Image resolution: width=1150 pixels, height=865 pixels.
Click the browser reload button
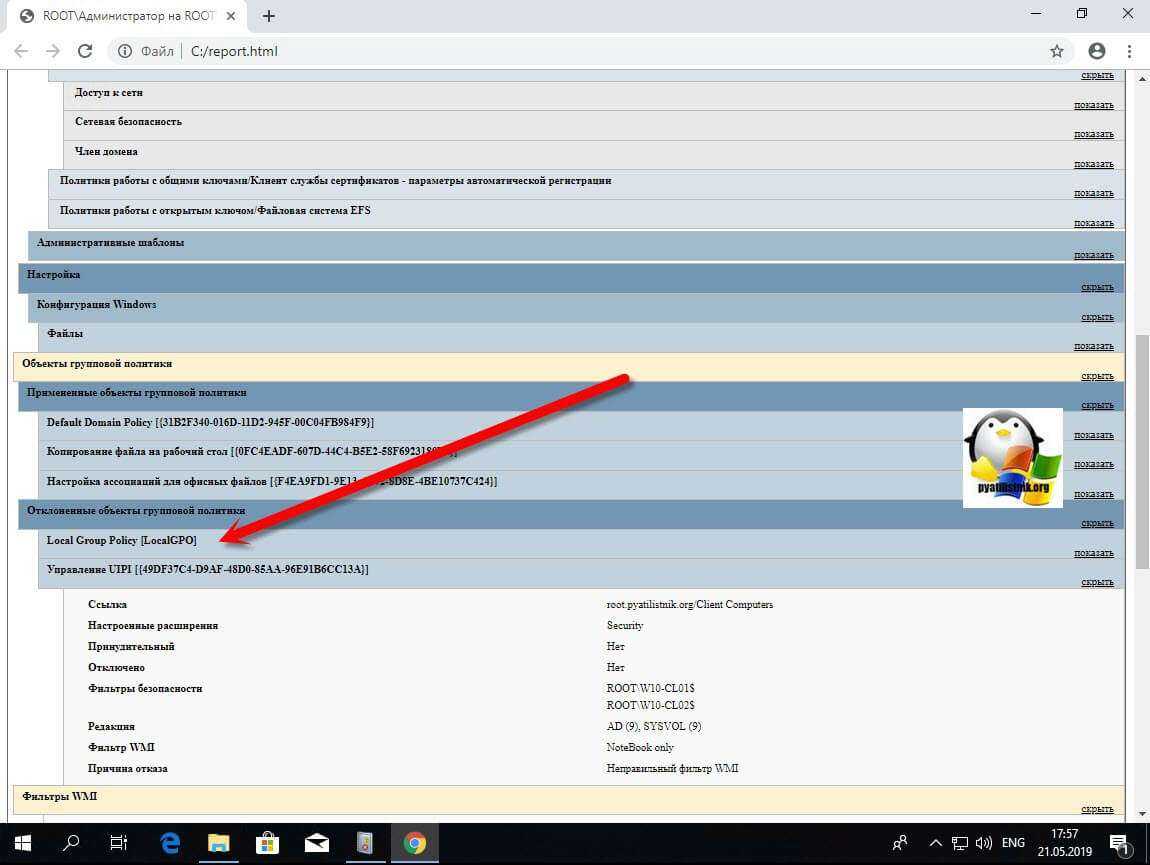point(85,51)
